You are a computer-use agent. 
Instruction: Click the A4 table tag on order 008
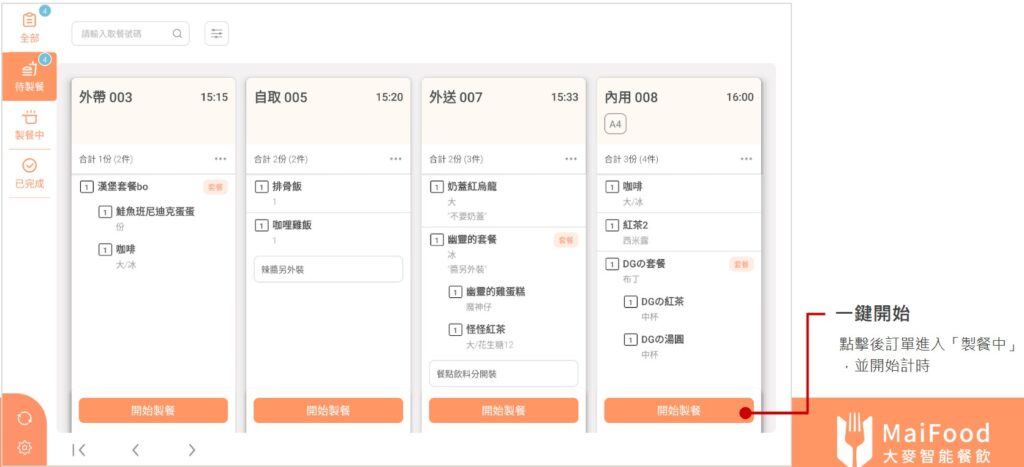(x=616, y=124)
